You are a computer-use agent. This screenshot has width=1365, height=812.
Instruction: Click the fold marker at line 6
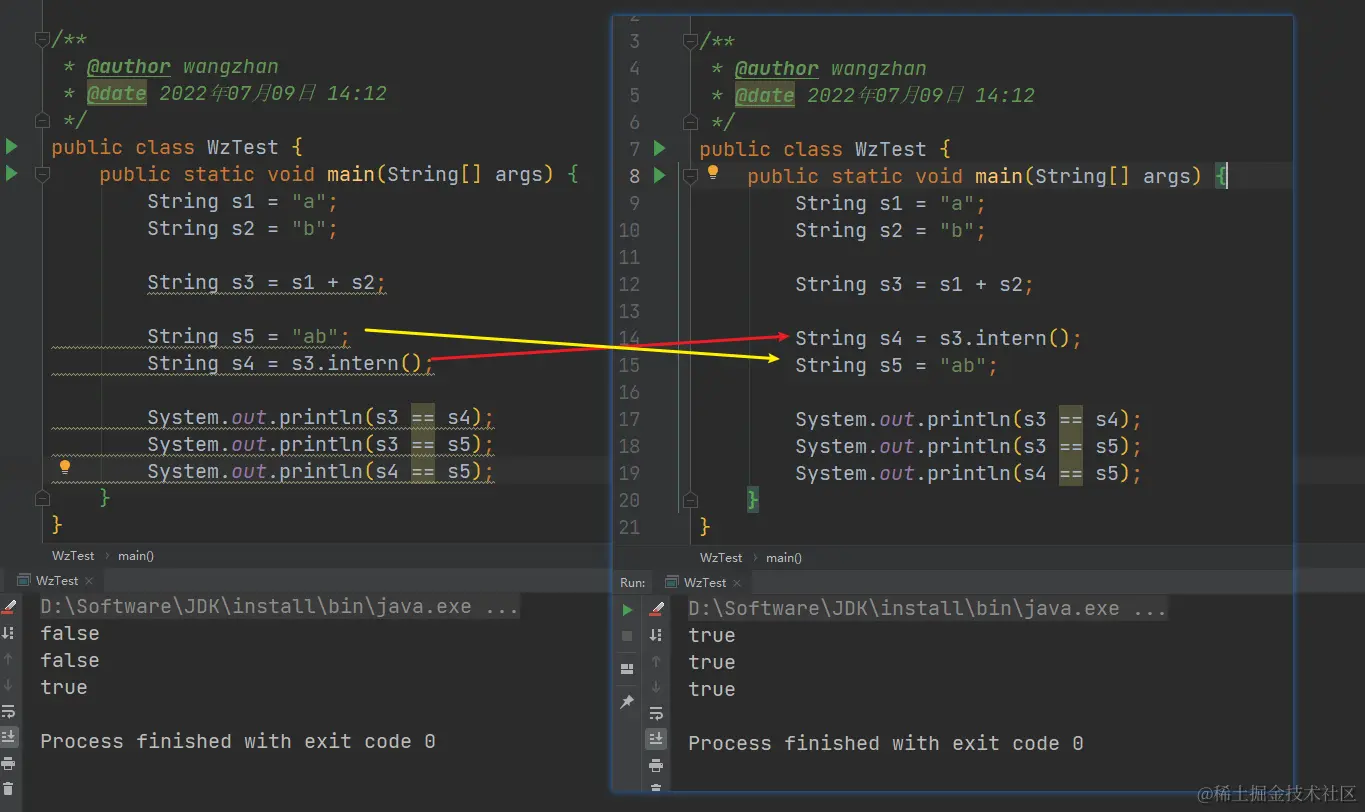[690, 122]
